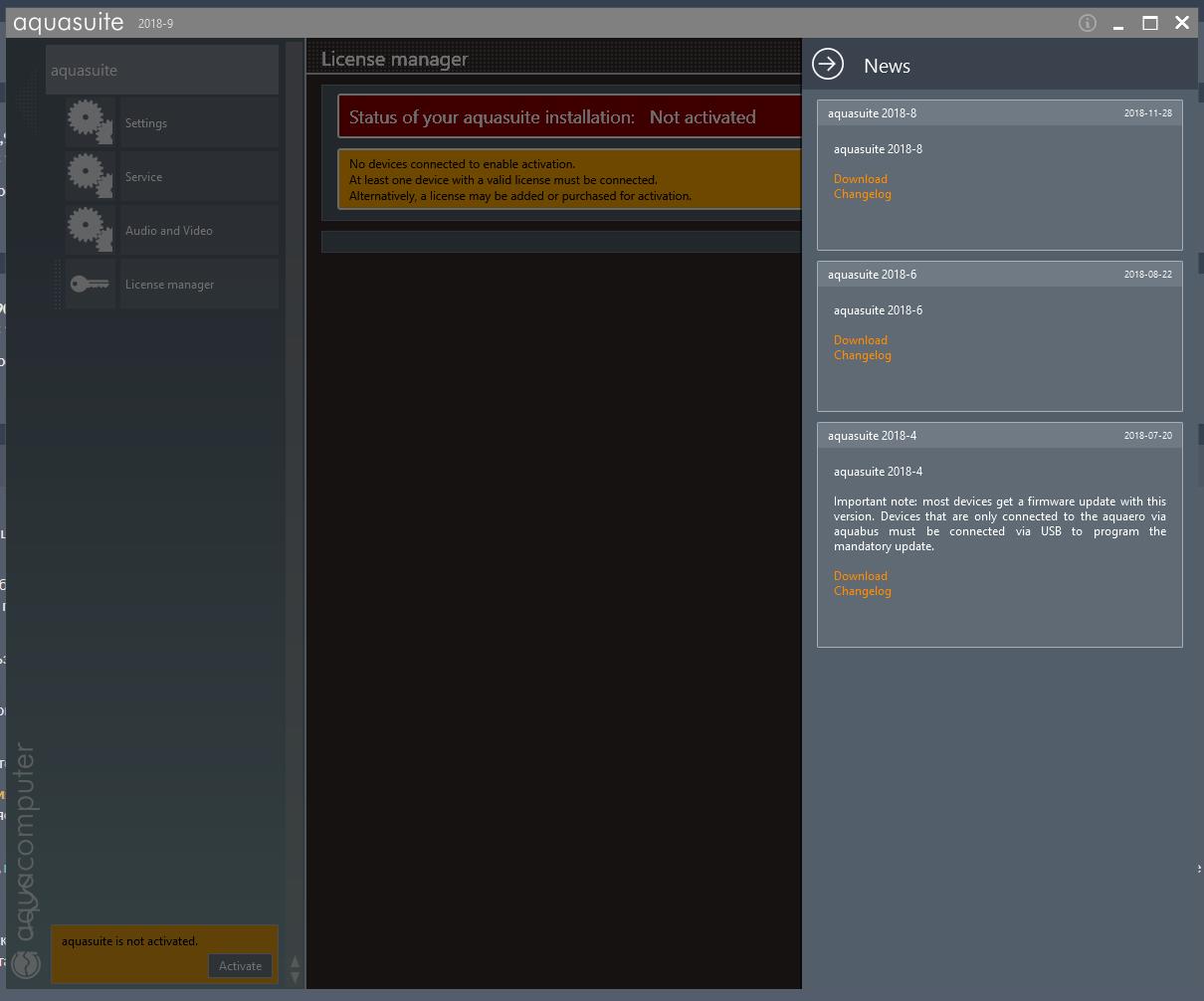This screenshot has height=1001, width=1204.
Task: Open the Service page
Action: 199,177
